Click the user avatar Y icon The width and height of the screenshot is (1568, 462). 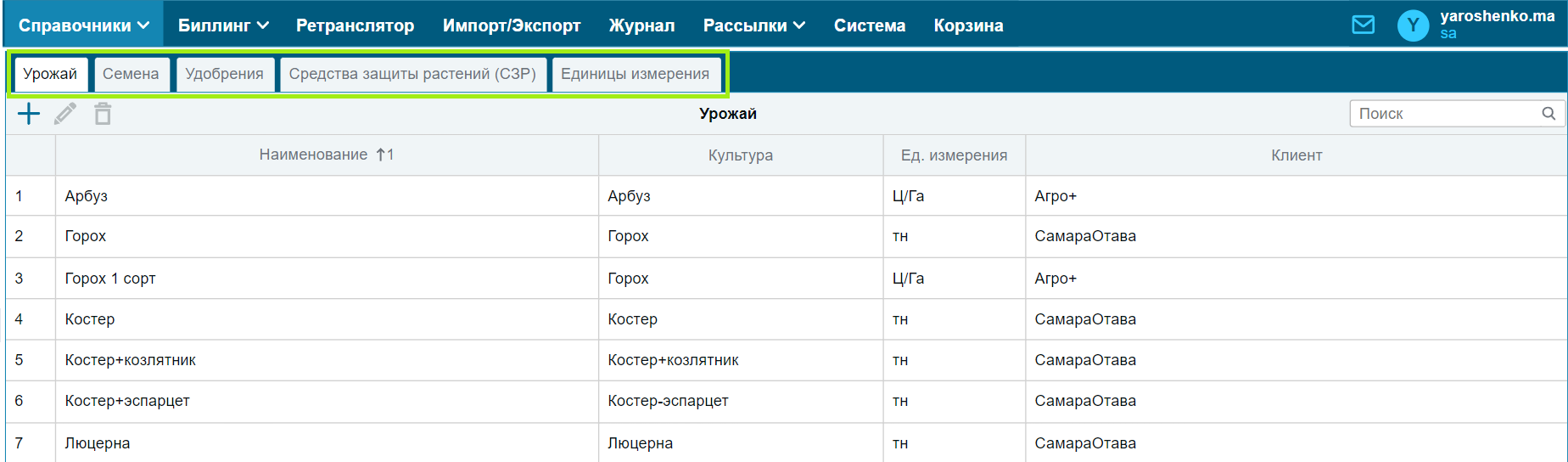tap(1413, 25)
